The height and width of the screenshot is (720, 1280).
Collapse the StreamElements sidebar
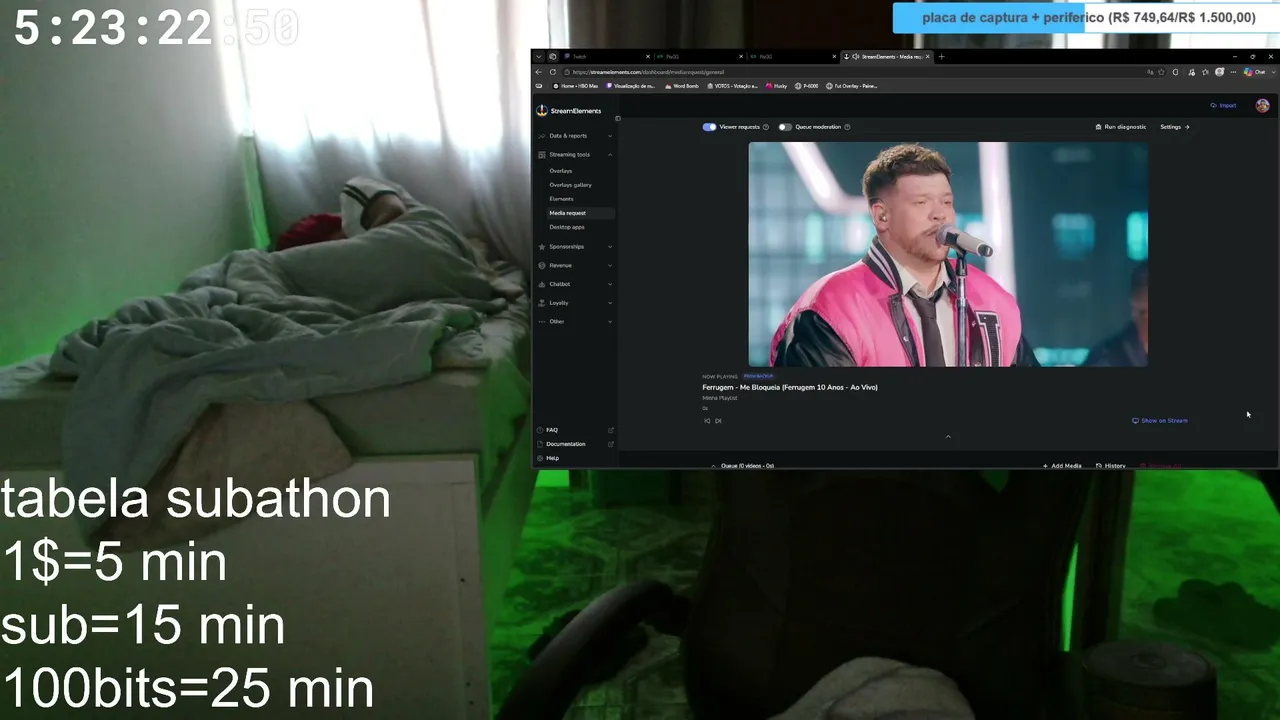(617, 118)
